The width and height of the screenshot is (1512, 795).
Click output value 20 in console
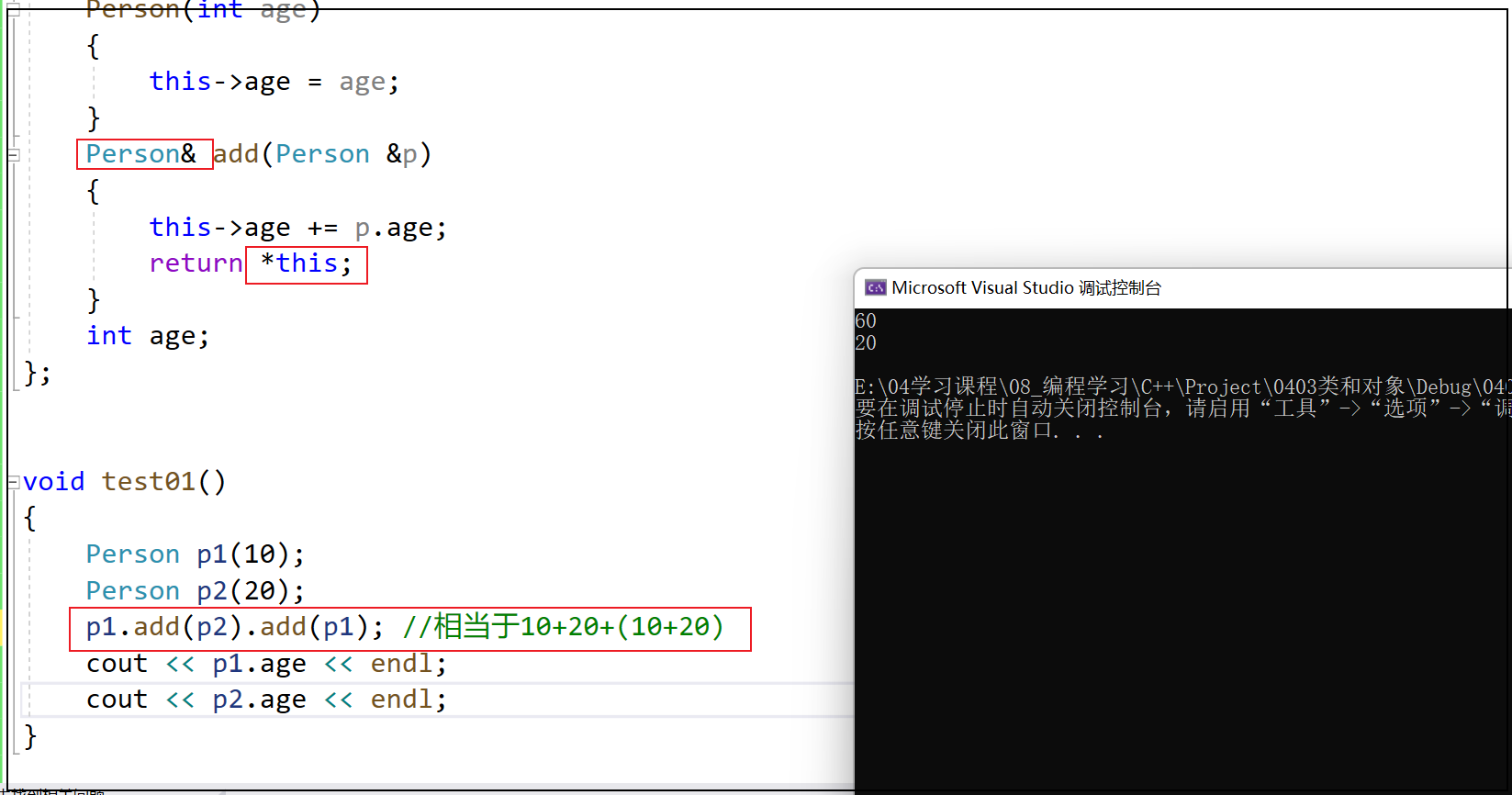point(866,343)
